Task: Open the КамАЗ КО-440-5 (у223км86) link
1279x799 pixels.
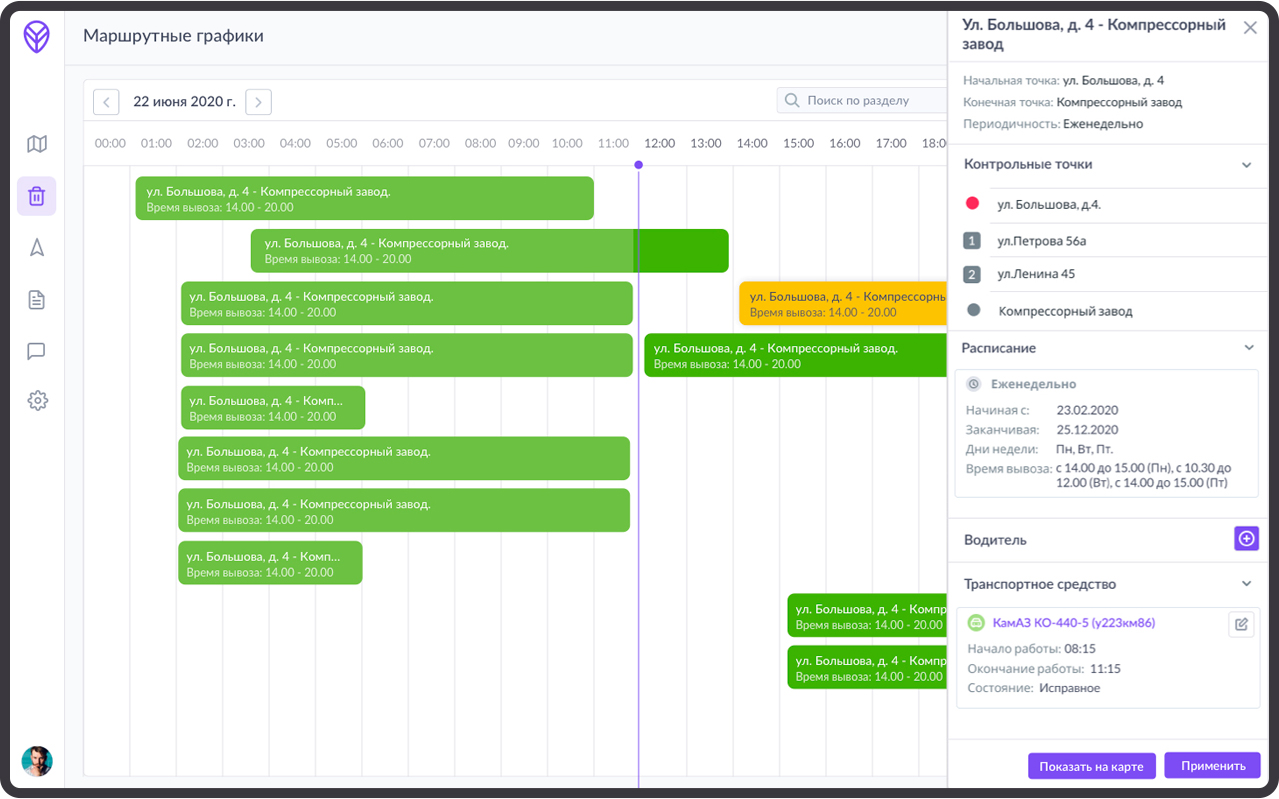Action: [x=1074, y=623]
